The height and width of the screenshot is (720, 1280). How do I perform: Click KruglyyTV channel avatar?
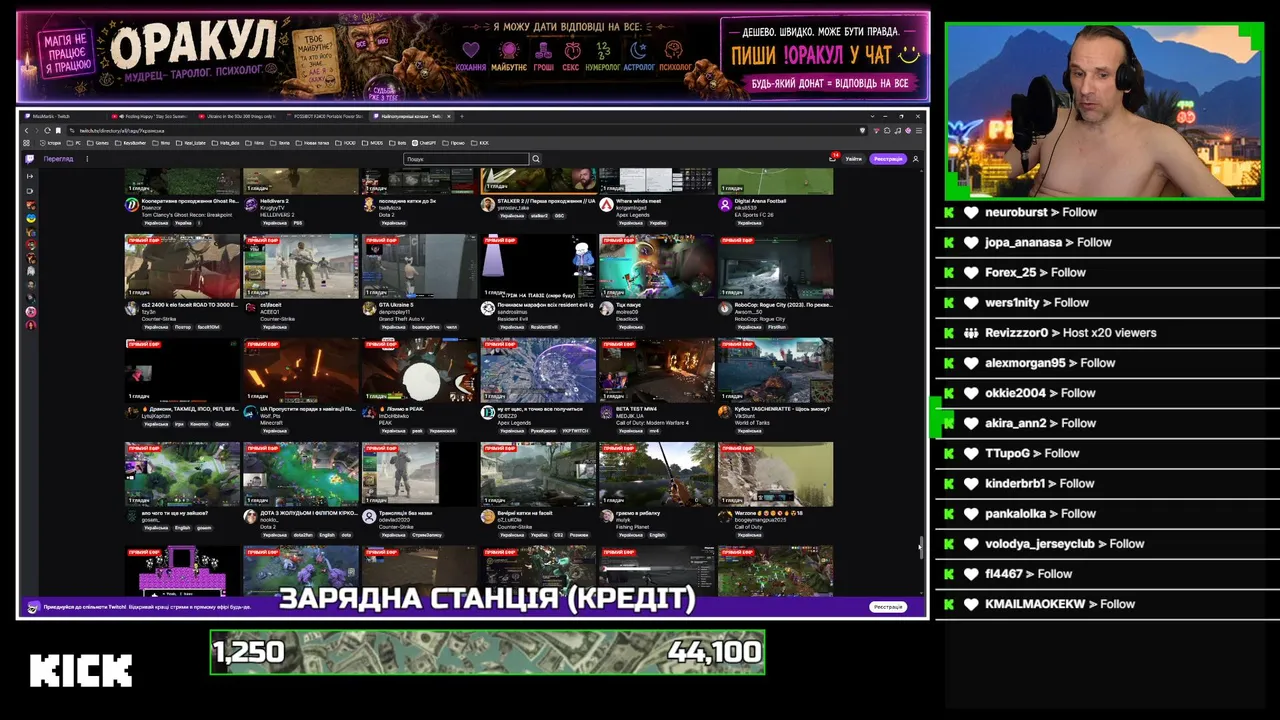pyautogui.click(x=250, y=205)
